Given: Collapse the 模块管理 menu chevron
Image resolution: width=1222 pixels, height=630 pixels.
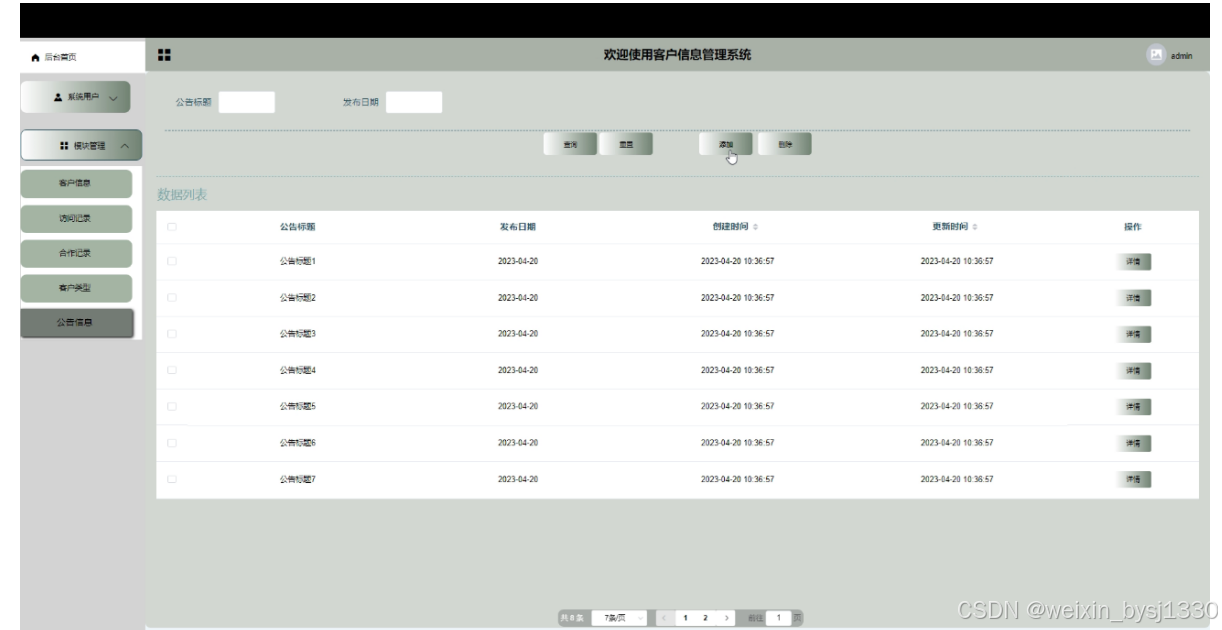Looking at the screenshot, I should coord(123,146).
